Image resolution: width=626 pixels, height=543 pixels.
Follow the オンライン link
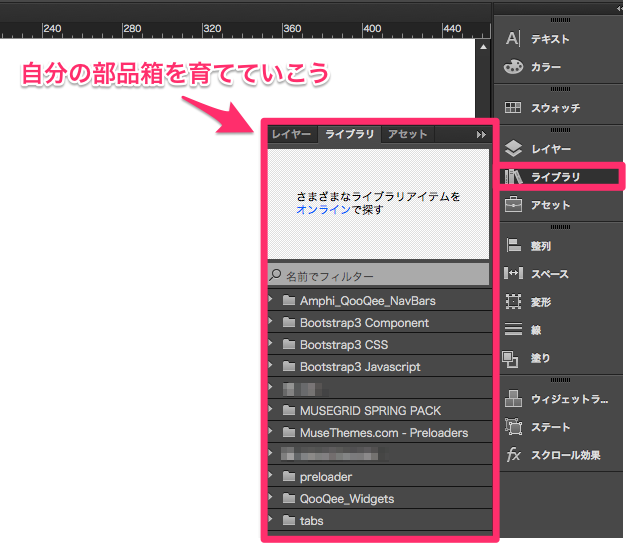[x=323, y=210]
